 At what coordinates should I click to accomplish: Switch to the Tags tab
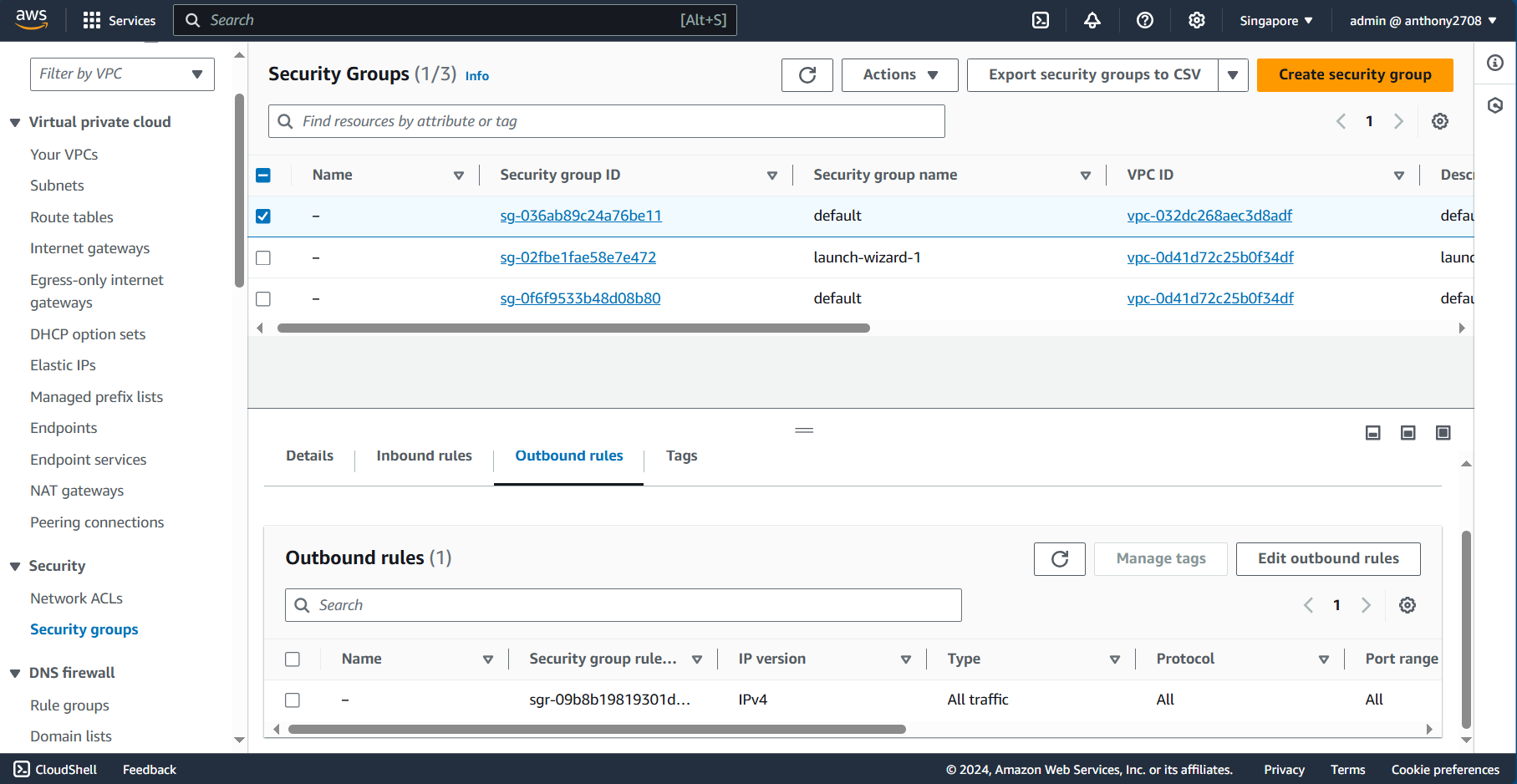tap(681, 456)
